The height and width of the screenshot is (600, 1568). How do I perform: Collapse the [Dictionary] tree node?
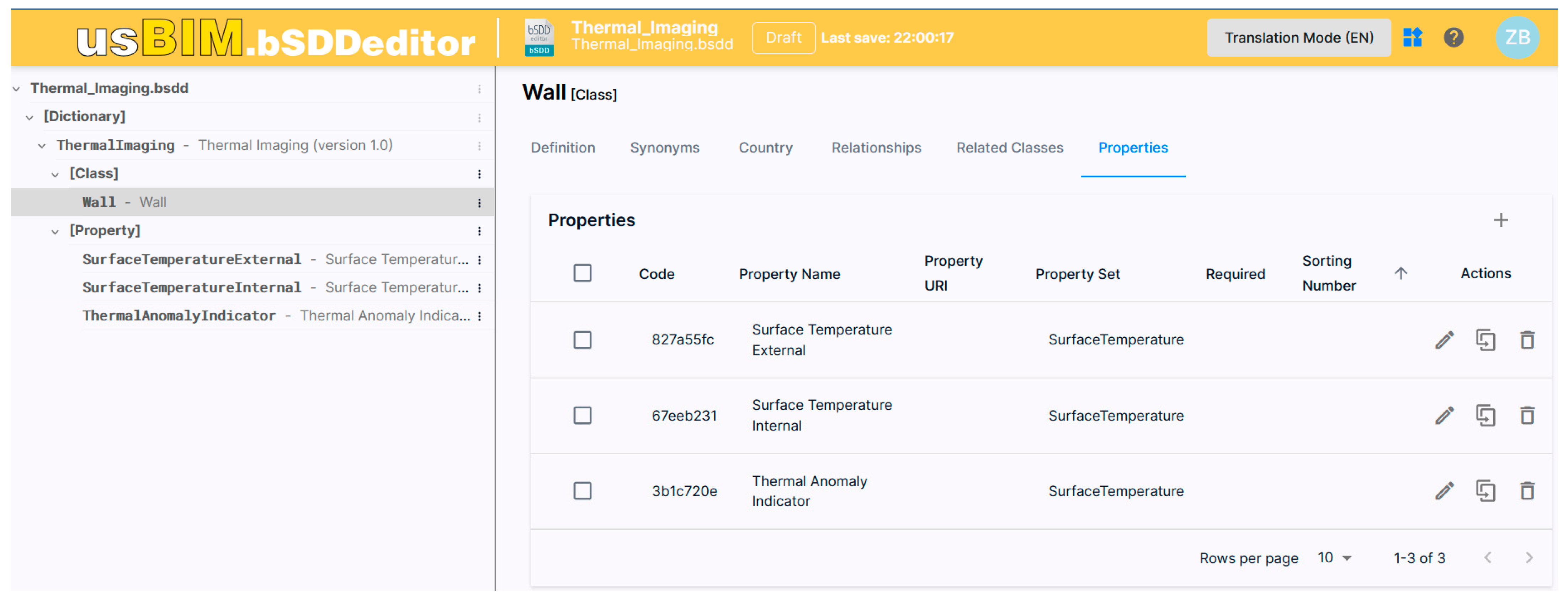(29, 117)
